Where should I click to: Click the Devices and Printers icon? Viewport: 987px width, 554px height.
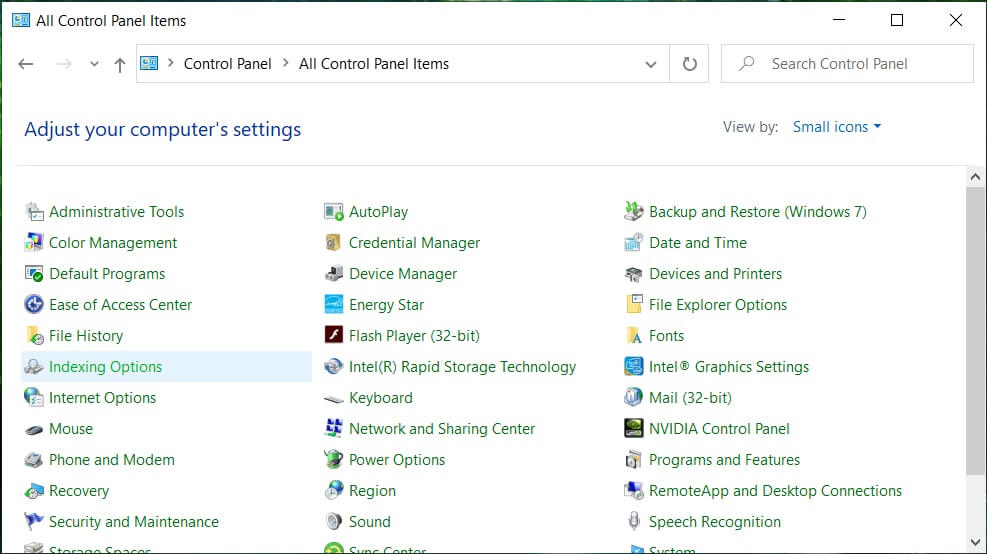pyautogui.click(x=633, y=274)
